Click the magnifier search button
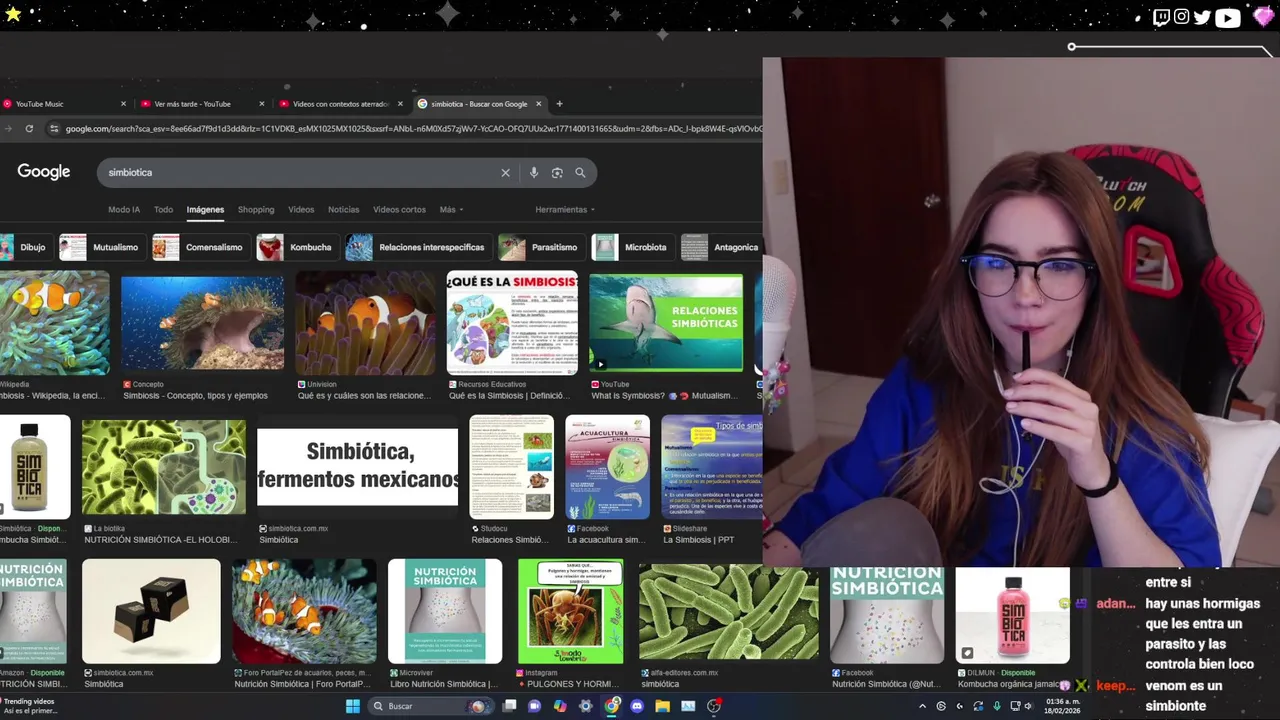The width and height of the screenshot is (1280, 720). pyautogui.click(x=580, y=173)
